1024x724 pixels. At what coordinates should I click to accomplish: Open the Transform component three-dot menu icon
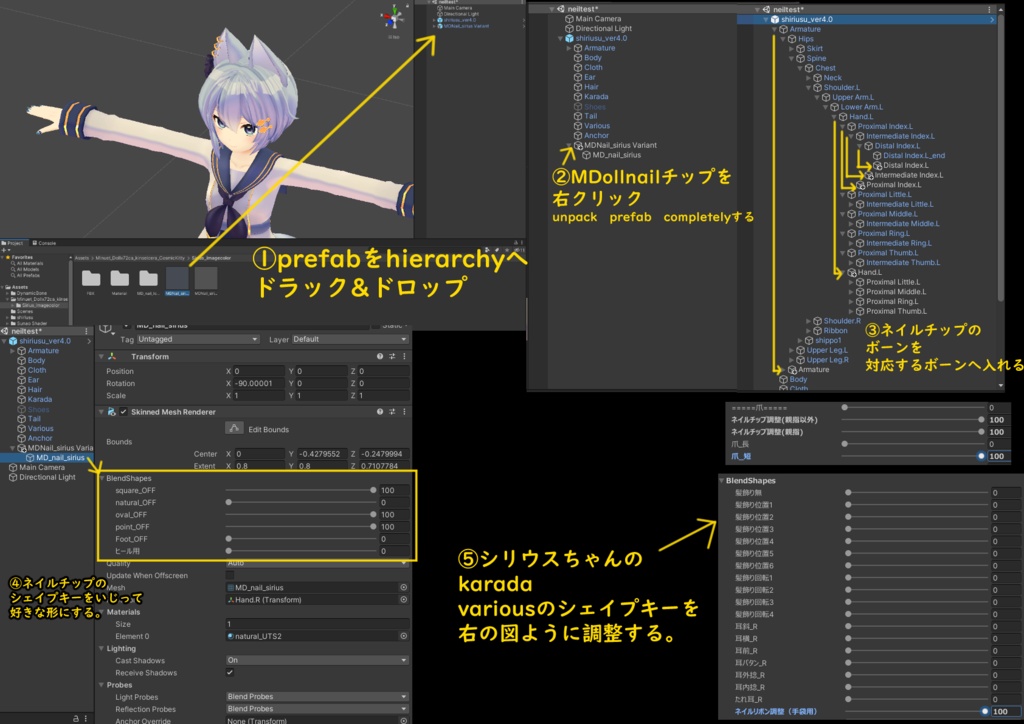tap(405, 356)
